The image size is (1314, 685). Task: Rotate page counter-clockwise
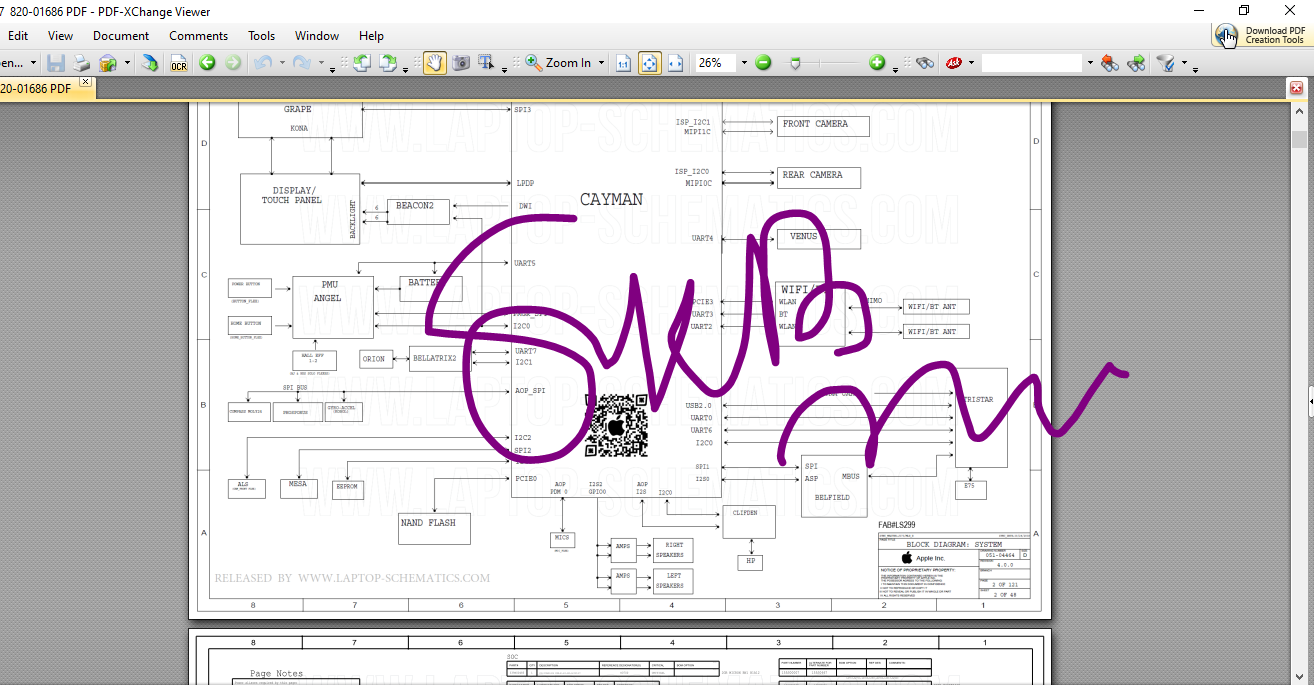tap(361, 63)
